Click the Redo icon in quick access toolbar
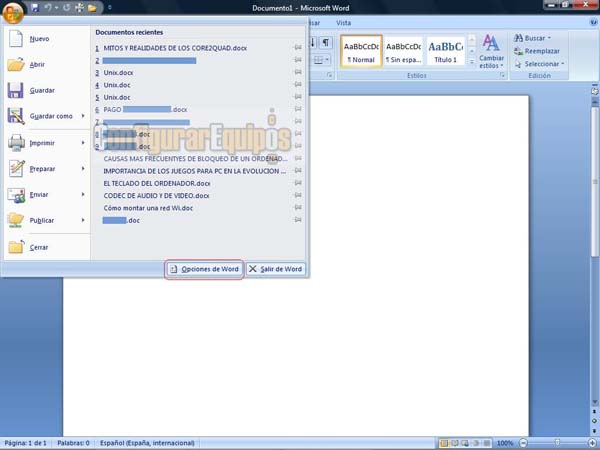 coord(67,7)
